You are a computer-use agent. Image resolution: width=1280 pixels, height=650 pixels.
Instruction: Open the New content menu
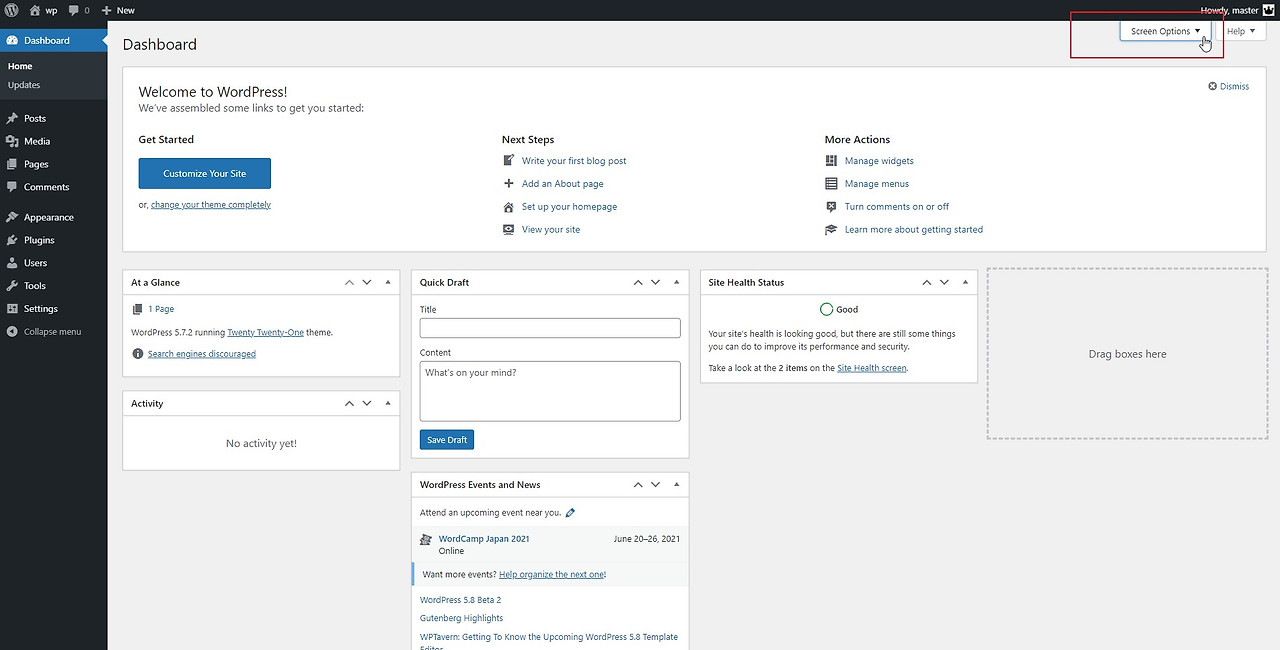(x=118, y=10)
